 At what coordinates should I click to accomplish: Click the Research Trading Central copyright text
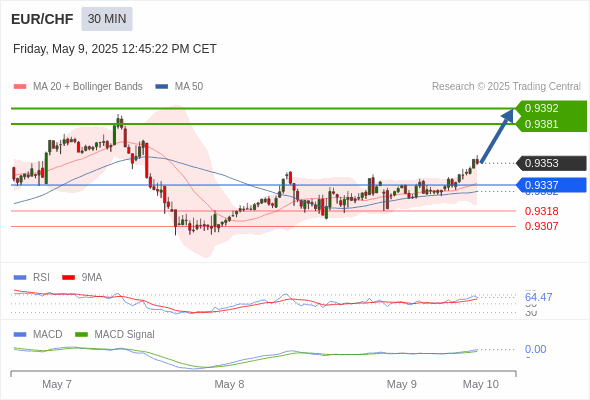click(x=506, y=87)
